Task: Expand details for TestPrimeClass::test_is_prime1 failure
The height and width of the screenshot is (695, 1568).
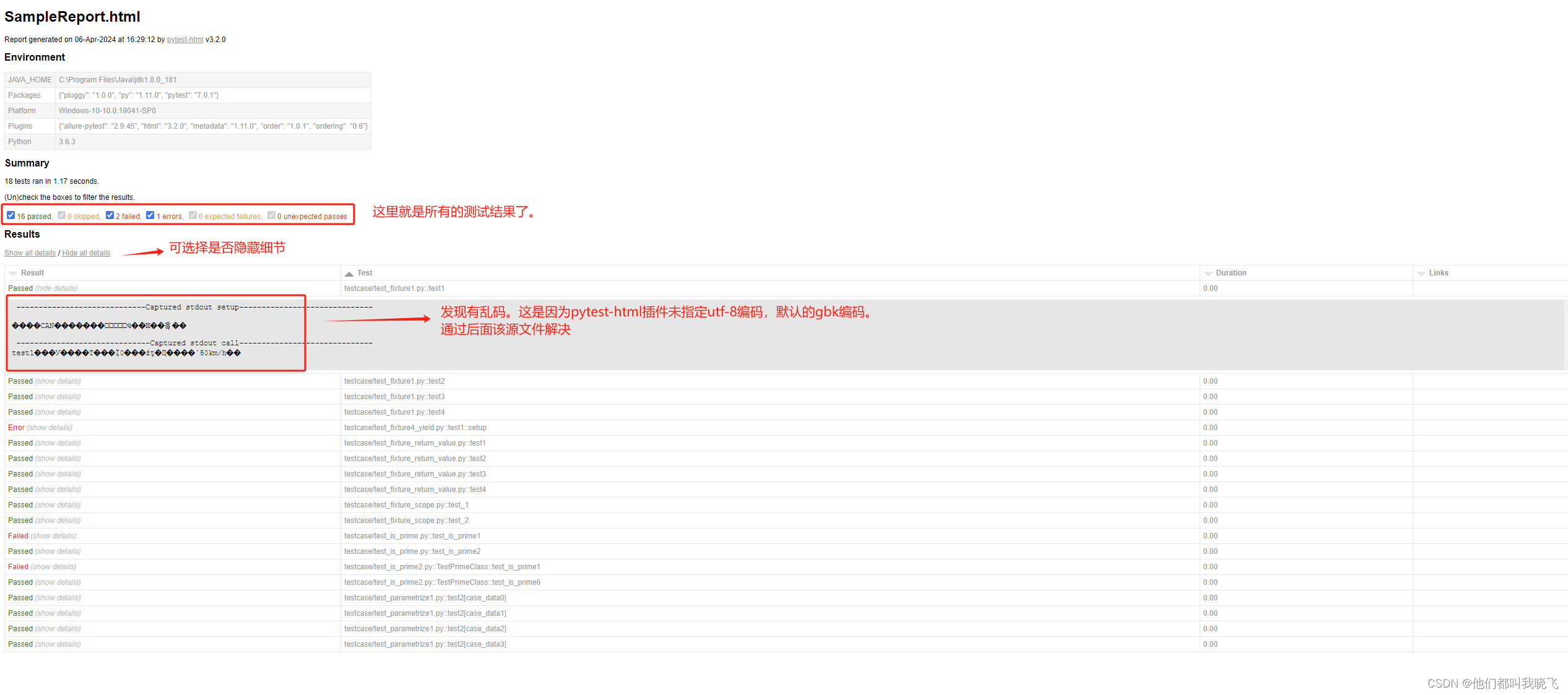Action: pyautogui.click(x=53, y=567)
